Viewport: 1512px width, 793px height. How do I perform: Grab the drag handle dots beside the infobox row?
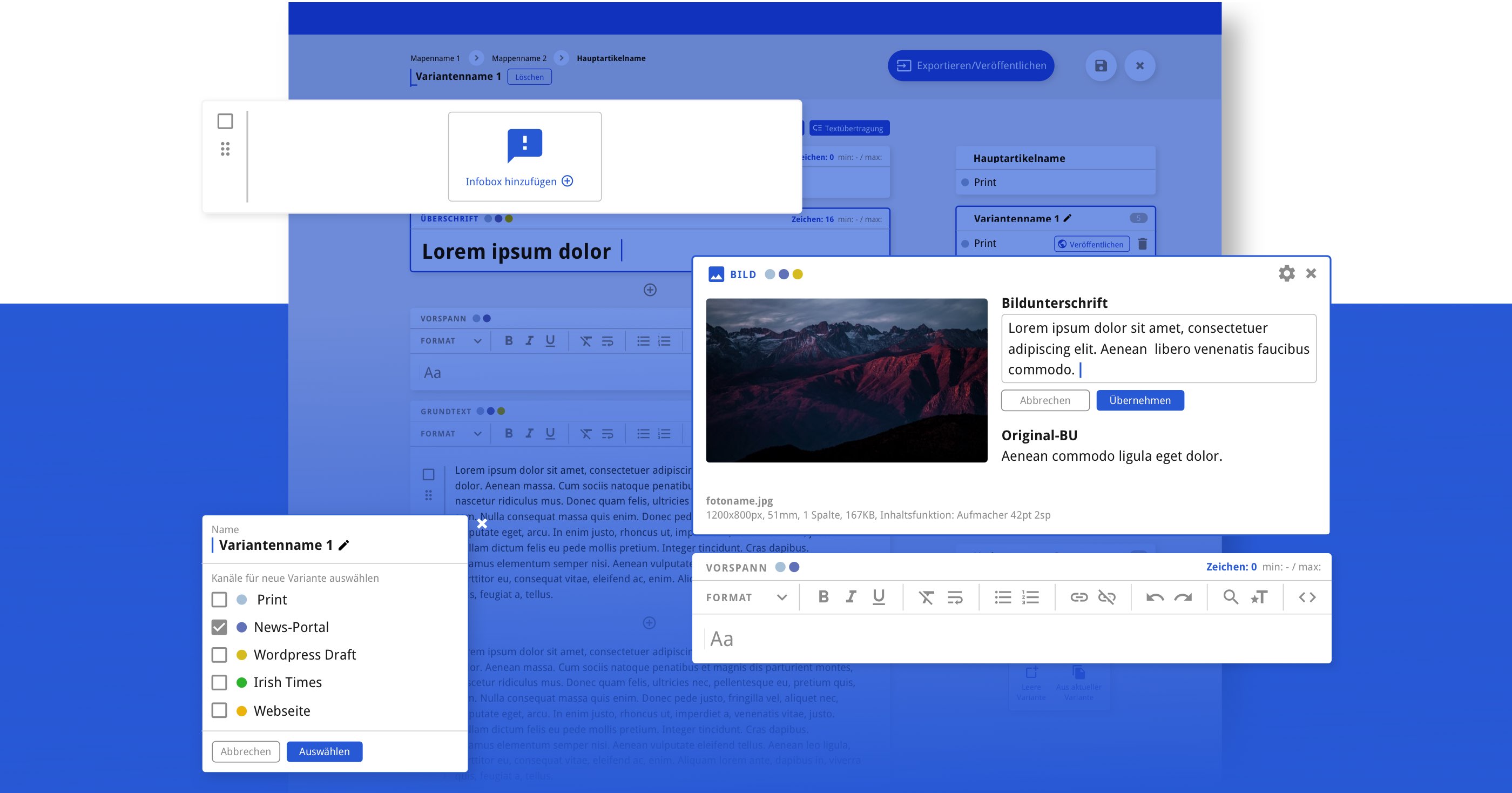225,149
